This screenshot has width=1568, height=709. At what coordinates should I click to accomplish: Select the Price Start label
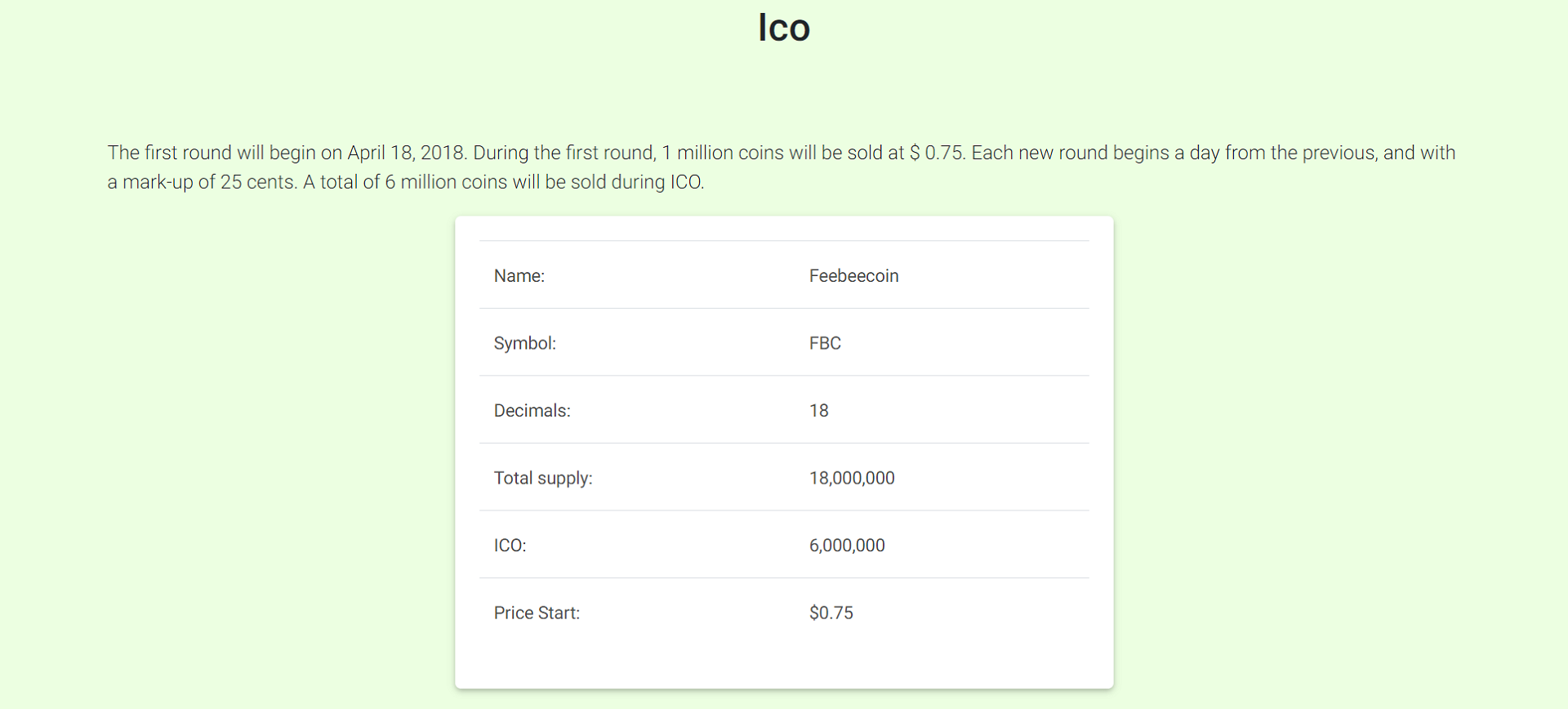click(537, 613)
